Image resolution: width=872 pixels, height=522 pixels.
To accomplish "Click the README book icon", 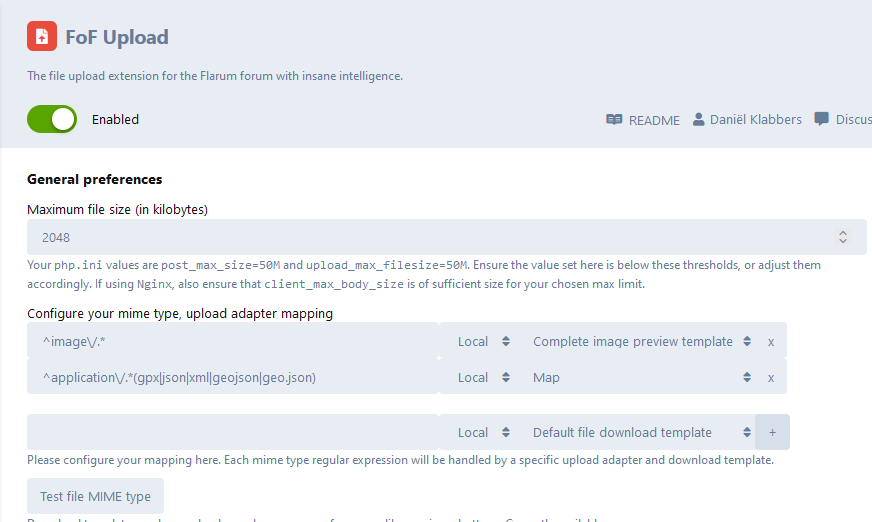I will click(614, 120).
